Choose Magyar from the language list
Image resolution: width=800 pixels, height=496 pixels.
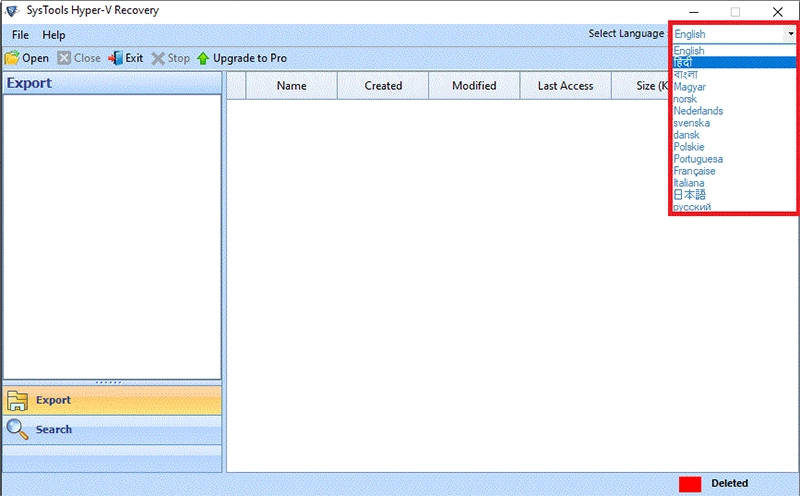click(734, 87)
